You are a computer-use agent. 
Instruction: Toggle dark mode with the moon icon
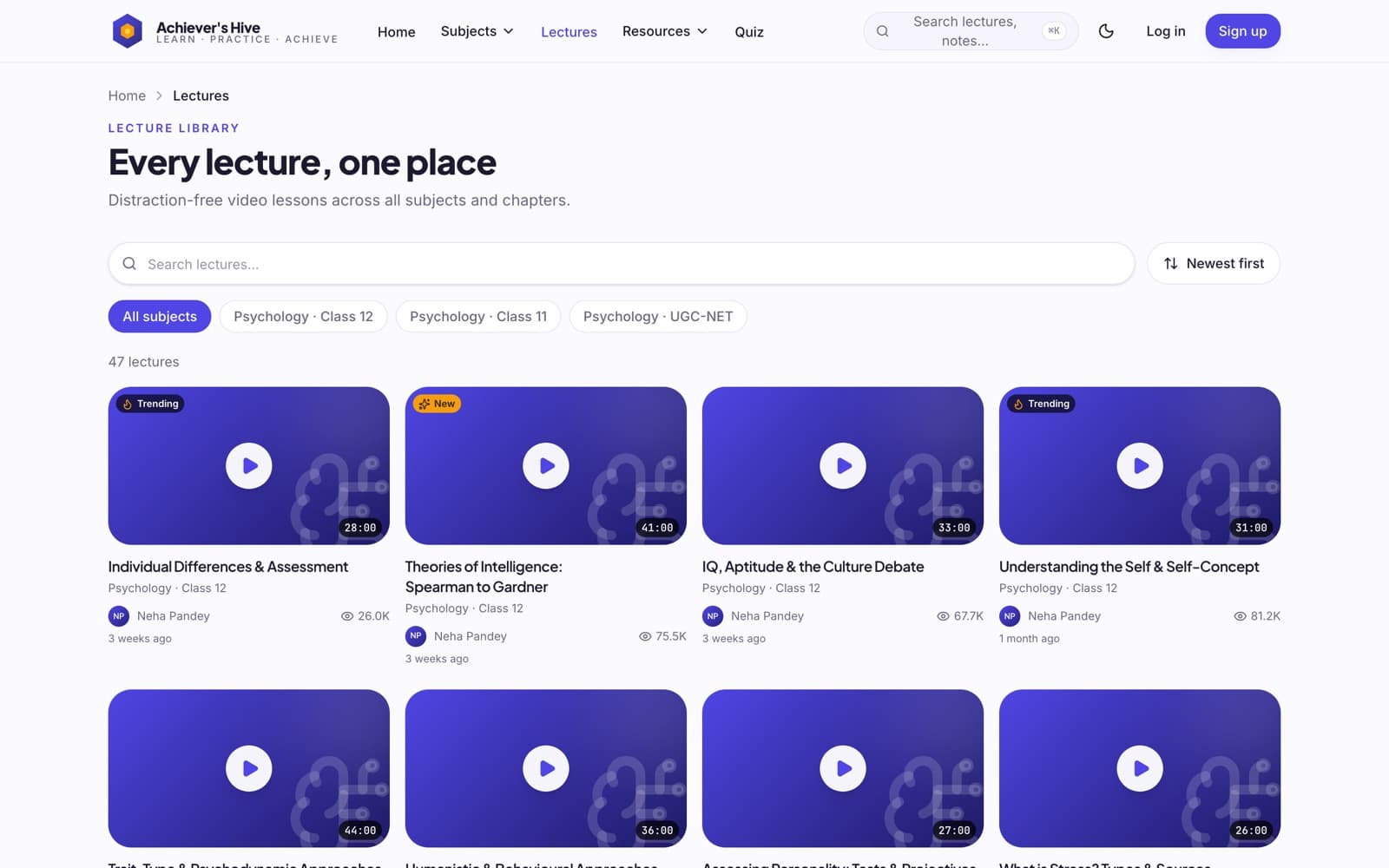1106,31
